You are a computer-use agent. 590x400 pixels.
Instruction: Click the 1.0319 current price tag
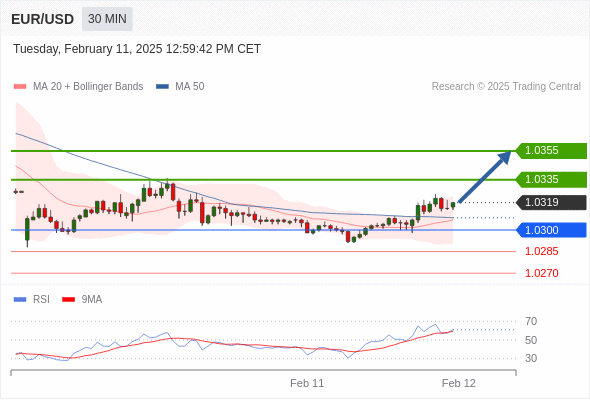point(551,202)
